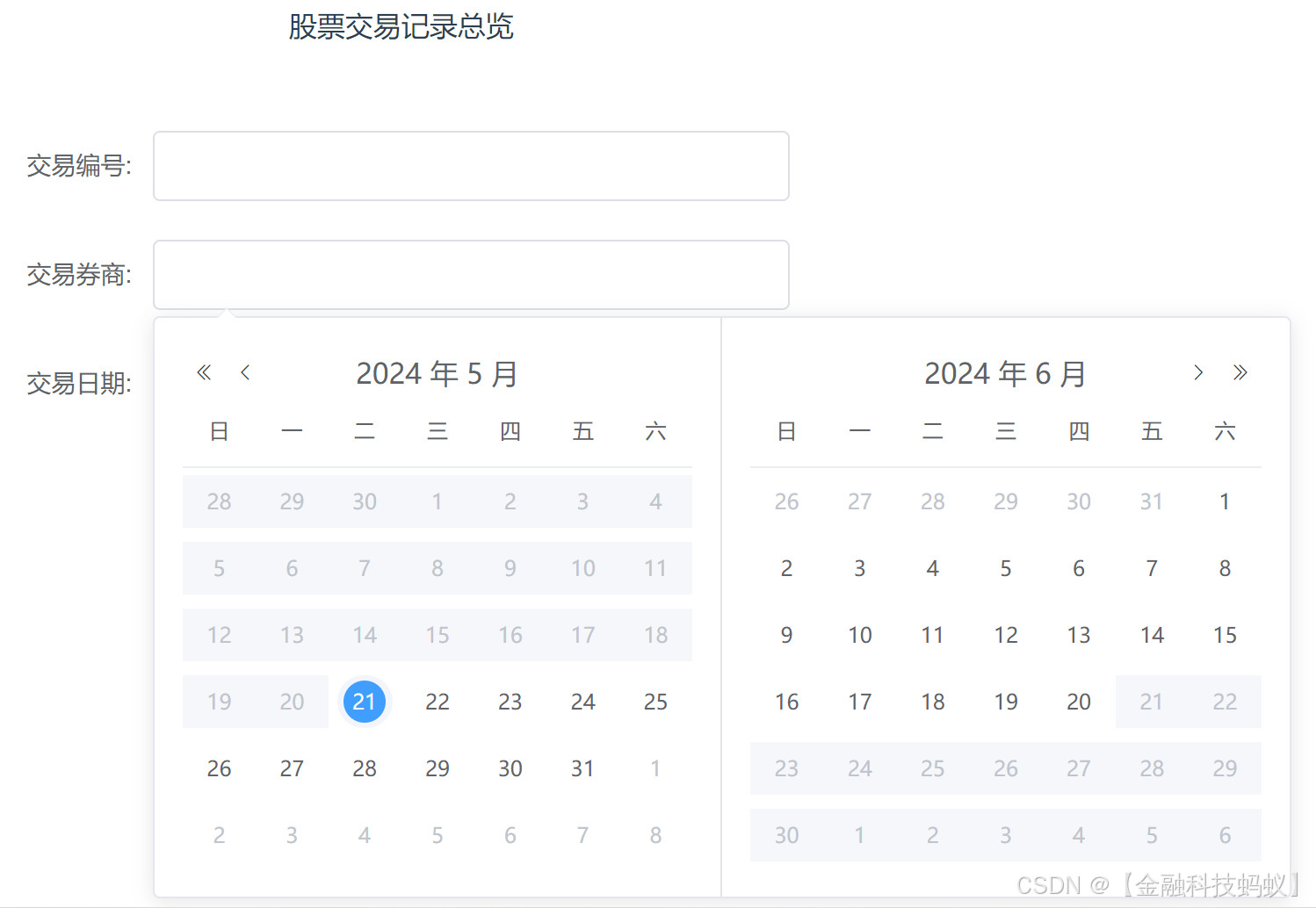The width and height of the screenshot is (1316, 908).
Task: Select June 8 in the right panel
Action: click(x=1225, y=568)
